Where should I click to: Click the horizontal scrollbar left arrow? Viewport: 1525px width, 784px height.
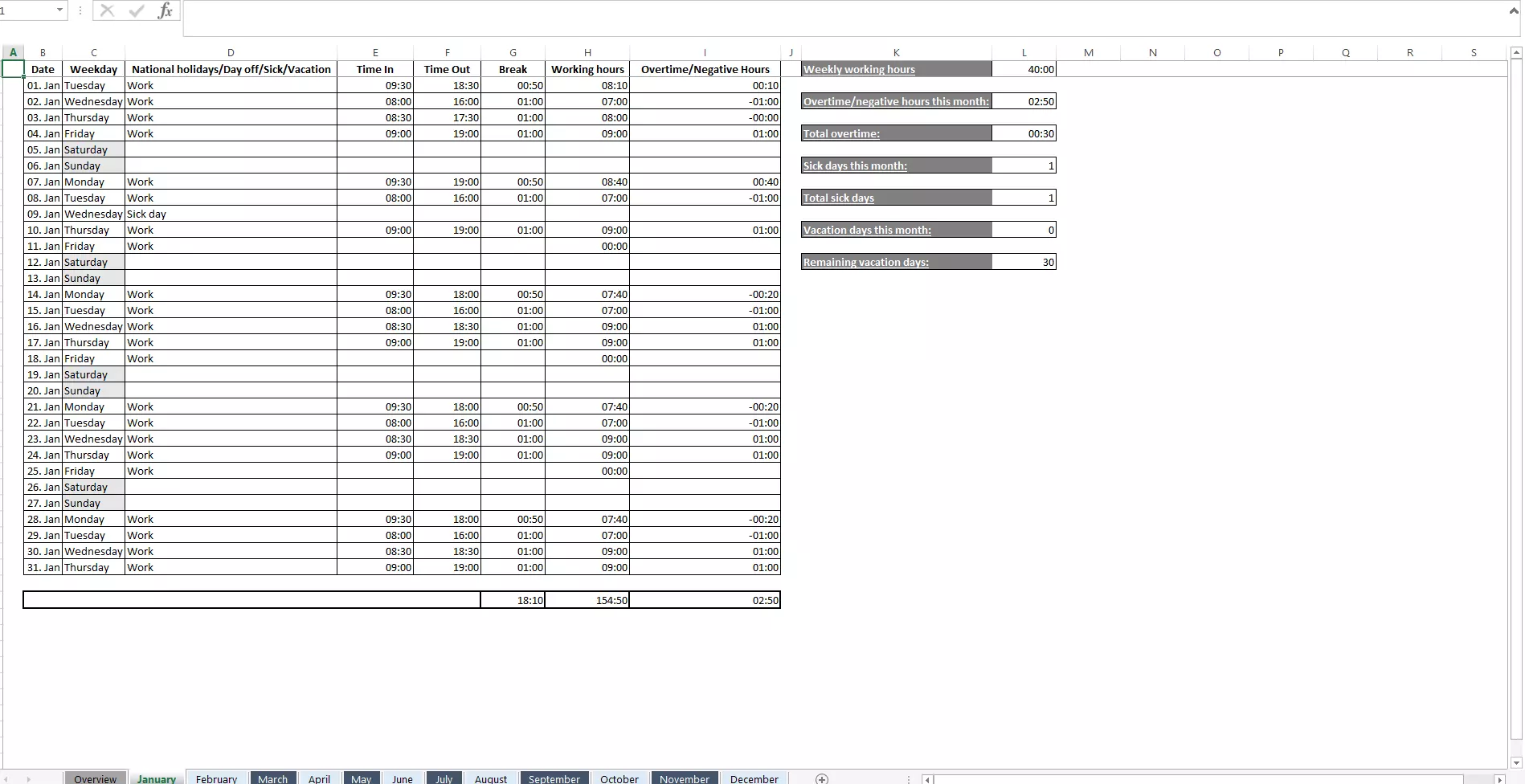point(927,779)
